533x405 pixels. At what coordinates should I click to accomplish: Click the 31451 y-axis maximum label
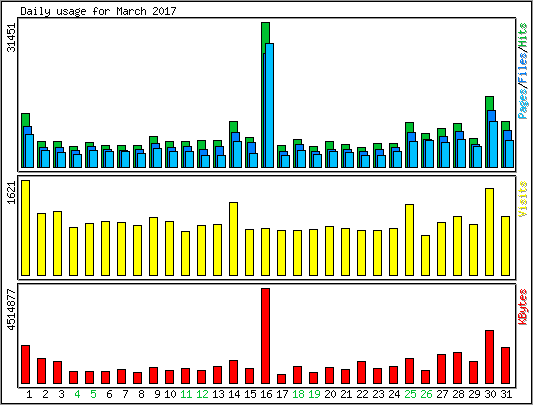pos(11,37)
